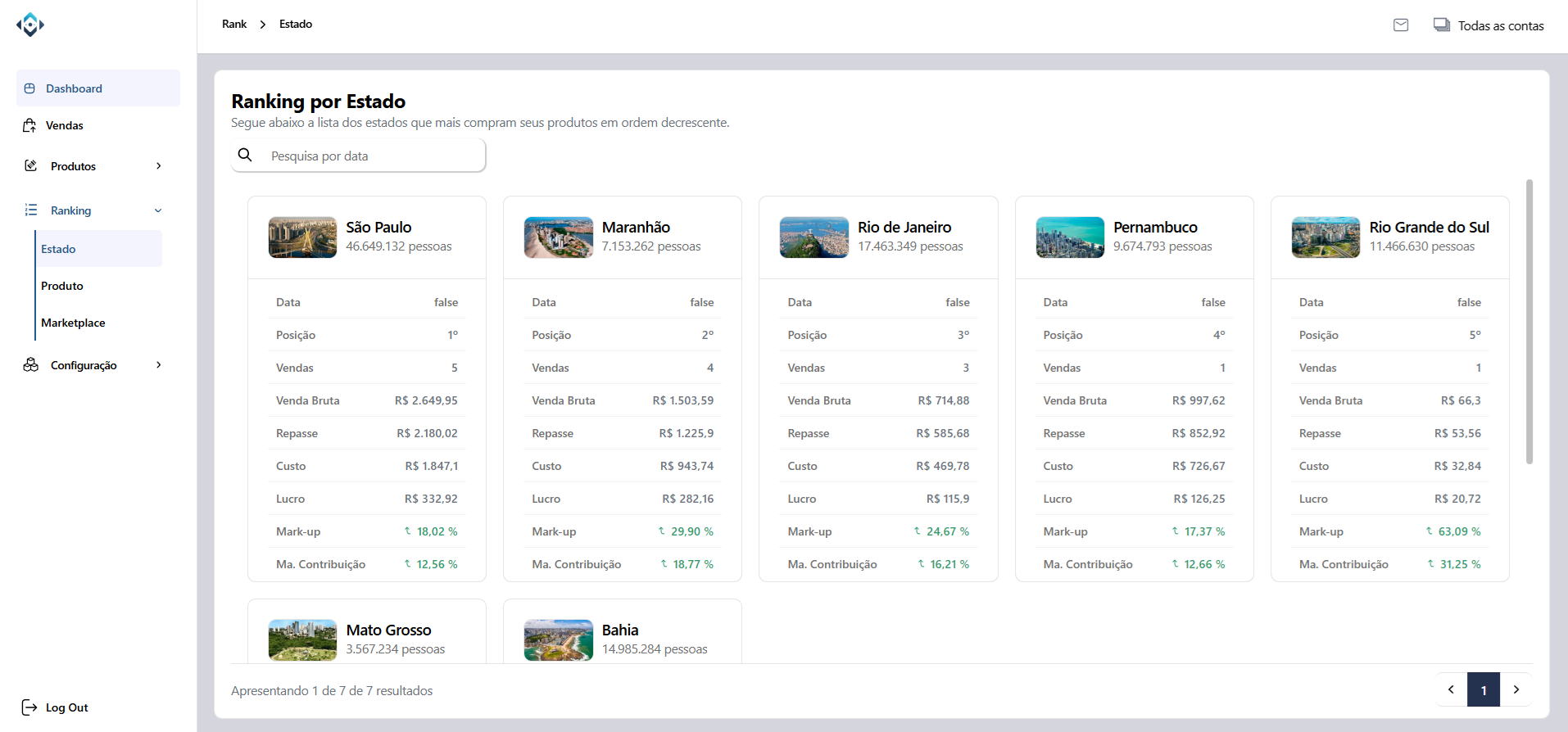This screenshot has height=732, width=1568.
Task: Click the Vendas shopping bag icon
Action: coord(30,125)
